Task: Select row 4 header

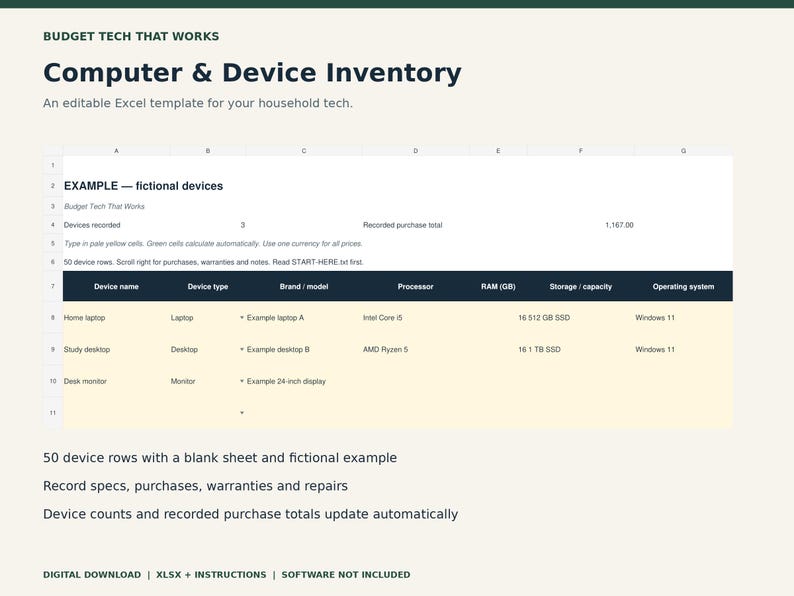Action: point(53,225)
